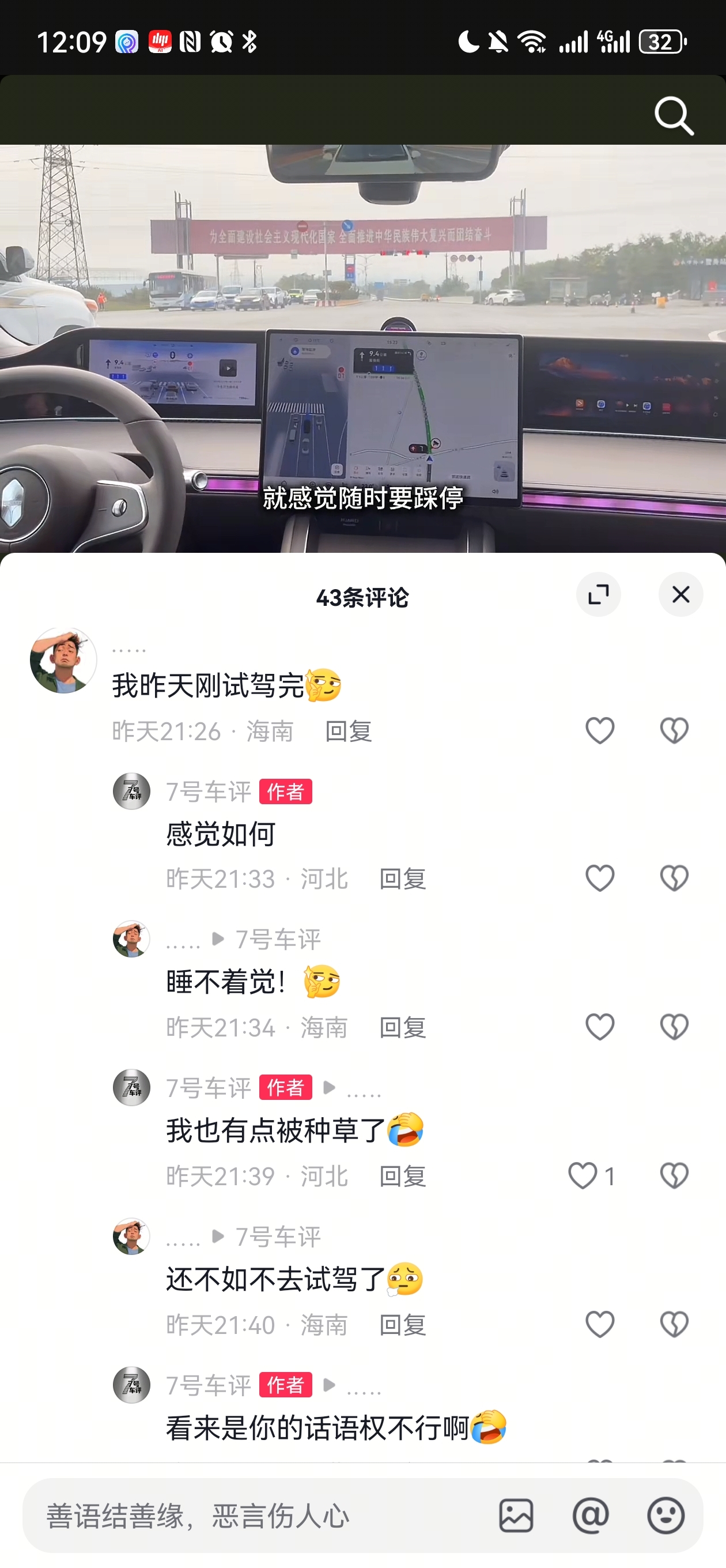Expand the comments panel to full screen

pyautogui.click(x=598, y=594)
